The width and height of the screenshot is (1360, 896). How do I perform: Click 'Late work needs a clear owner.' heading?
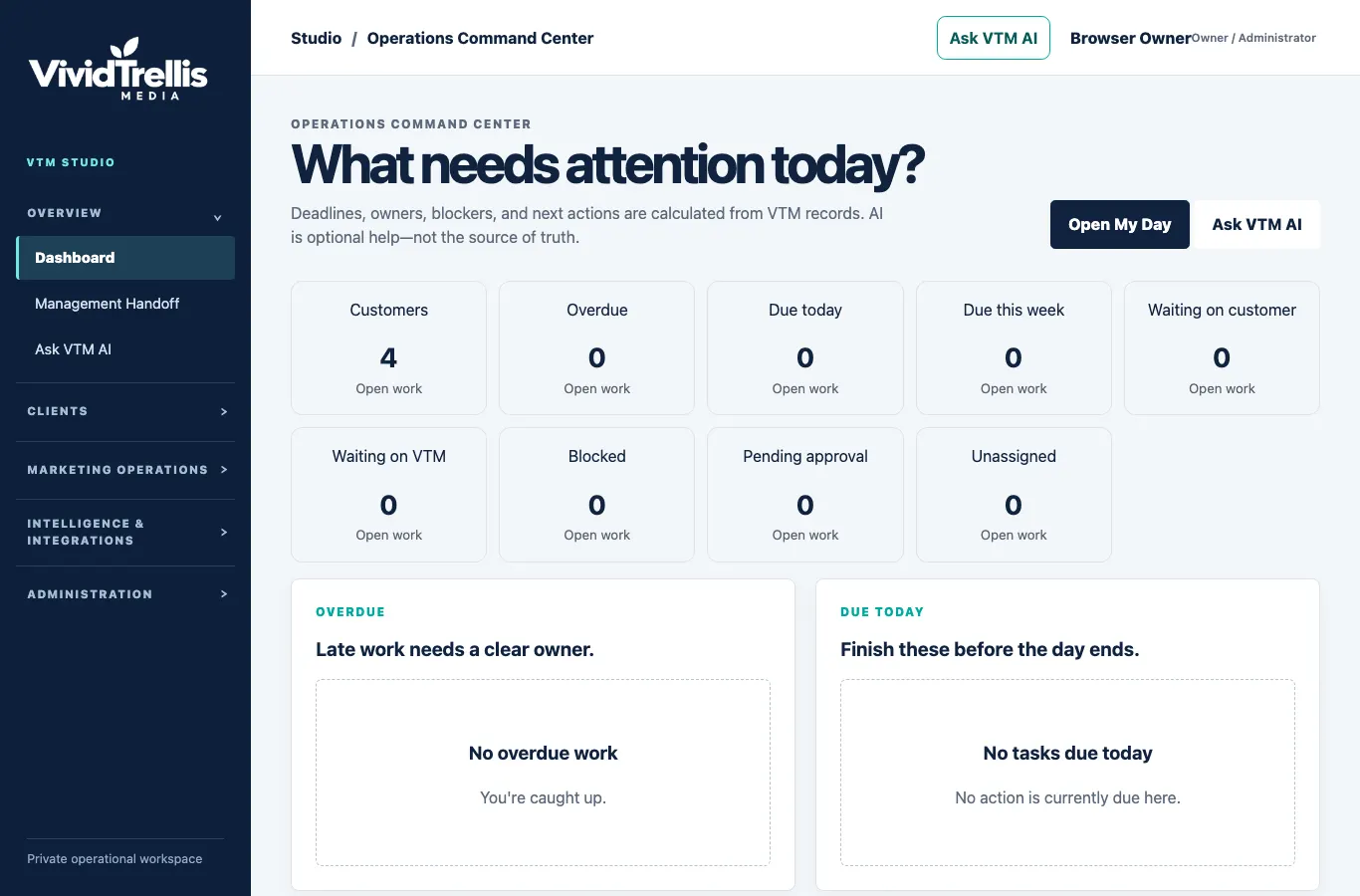click(x=455, y=649)
